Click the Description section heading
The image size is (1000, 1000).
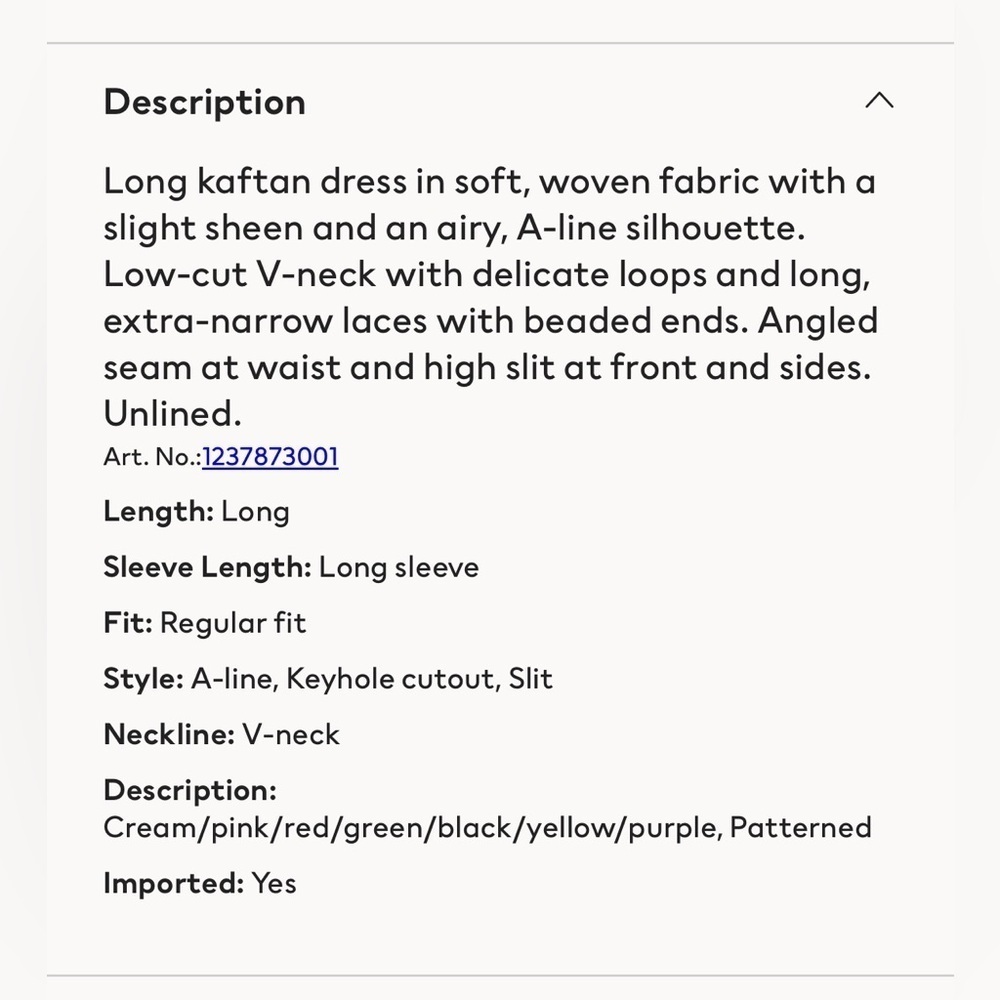pyautogui.click(x=205, y=103)
